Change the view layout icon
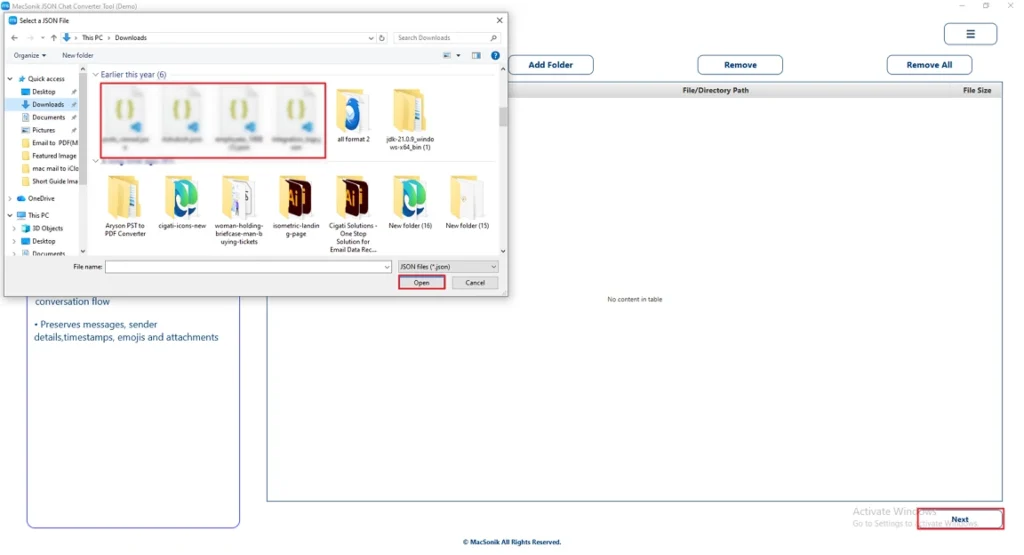Screen dimensions: 1024x555 click(447, 56)
